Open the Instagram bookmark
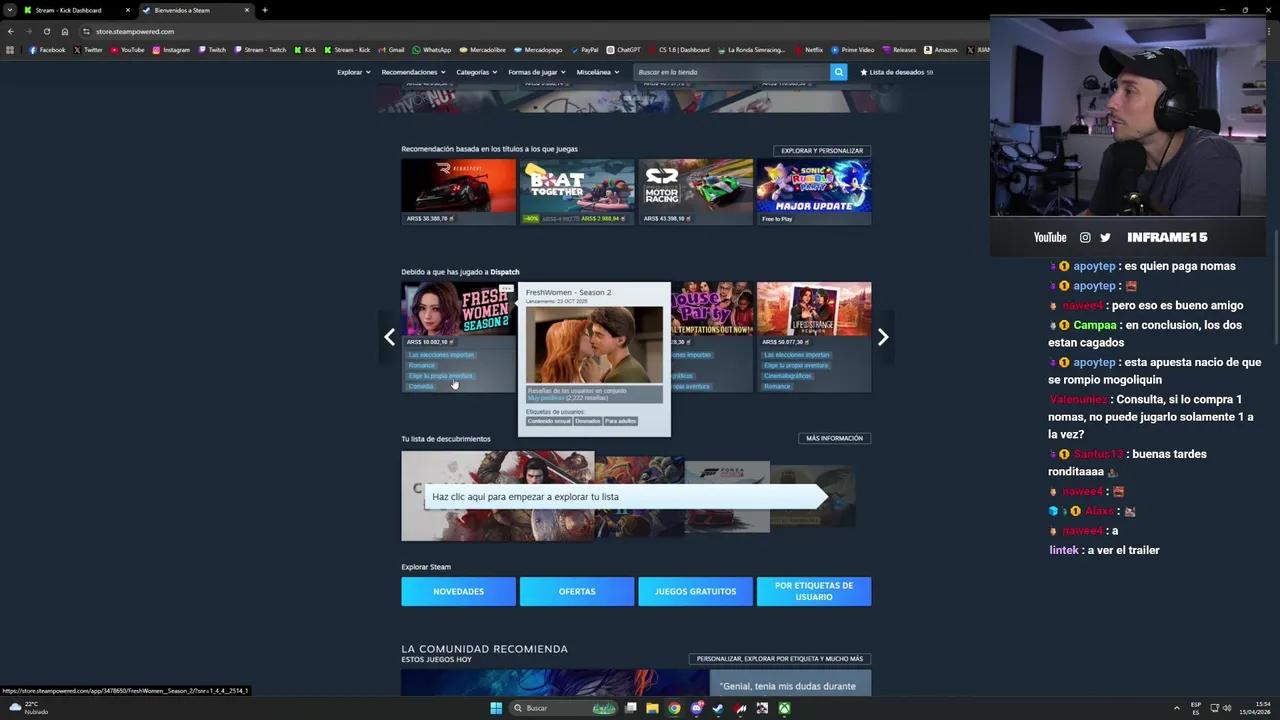This screenshot has width=1280, height=720. [171, 50]
